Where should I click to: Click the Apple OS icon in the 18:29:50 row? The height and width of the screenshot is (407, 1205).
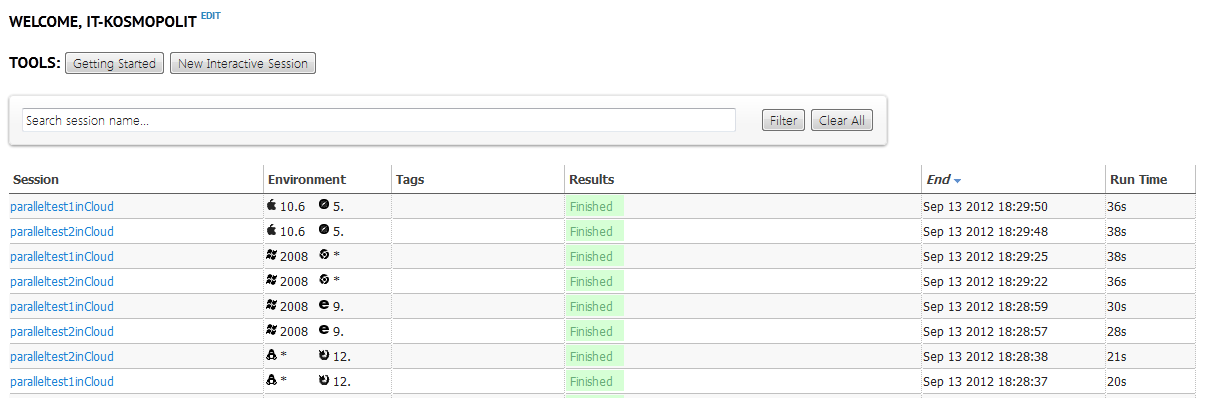(272, 206)
